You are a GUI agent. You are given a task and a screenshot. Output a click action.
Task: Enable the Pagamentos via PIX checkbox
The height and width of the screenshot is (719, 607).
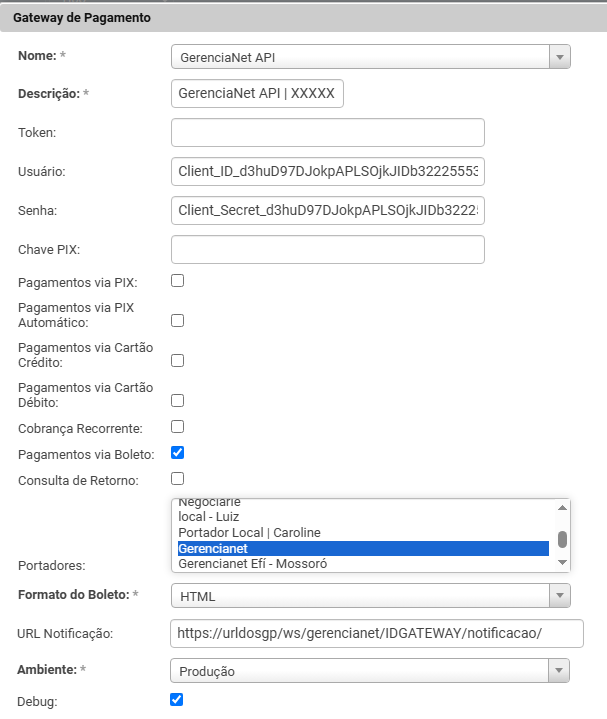(177, 281)
